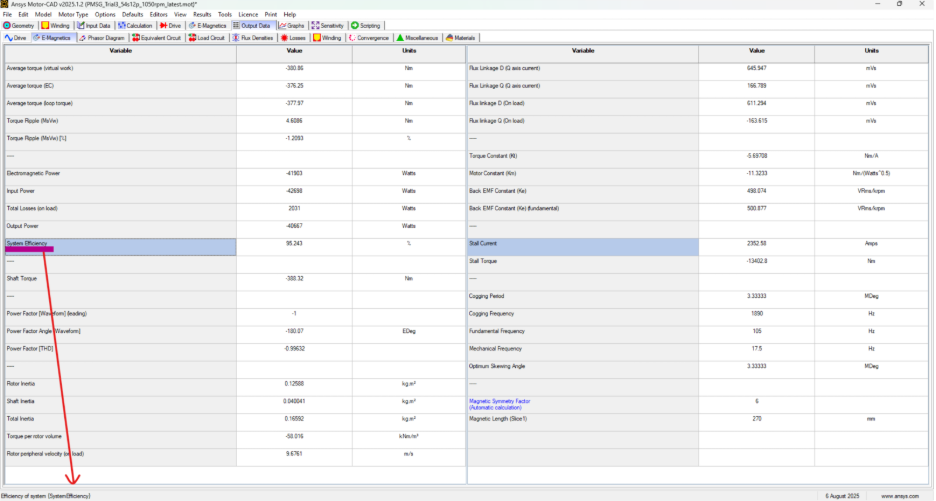The width and height of the screenshot is (936, 501).
Task: Open the Calculation tab
Action: point(135,25)
